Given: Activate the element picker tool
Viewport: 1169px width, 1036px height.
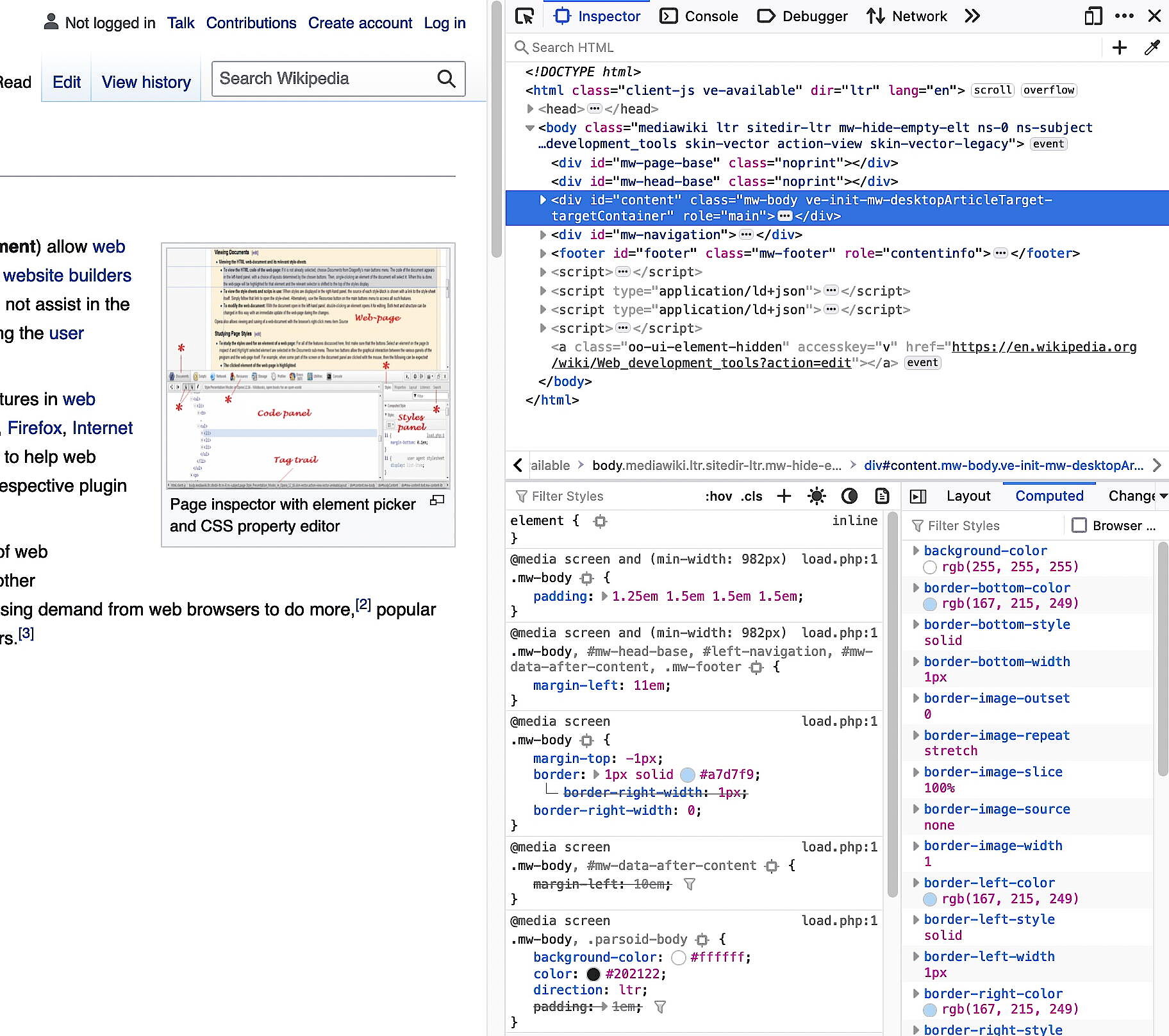Looking at the screenshot, I should coord(524,16).
